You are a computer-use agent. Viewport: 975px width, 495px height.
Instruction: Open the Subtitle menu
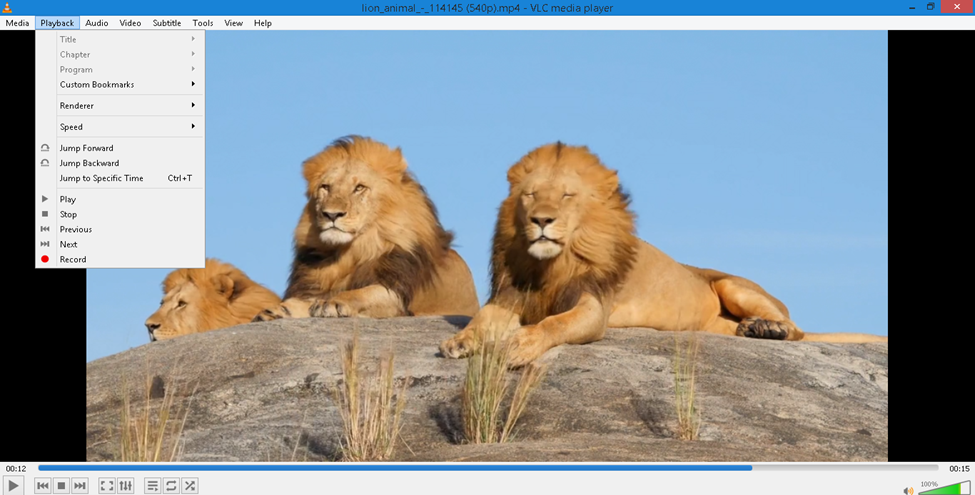(167, 23)
